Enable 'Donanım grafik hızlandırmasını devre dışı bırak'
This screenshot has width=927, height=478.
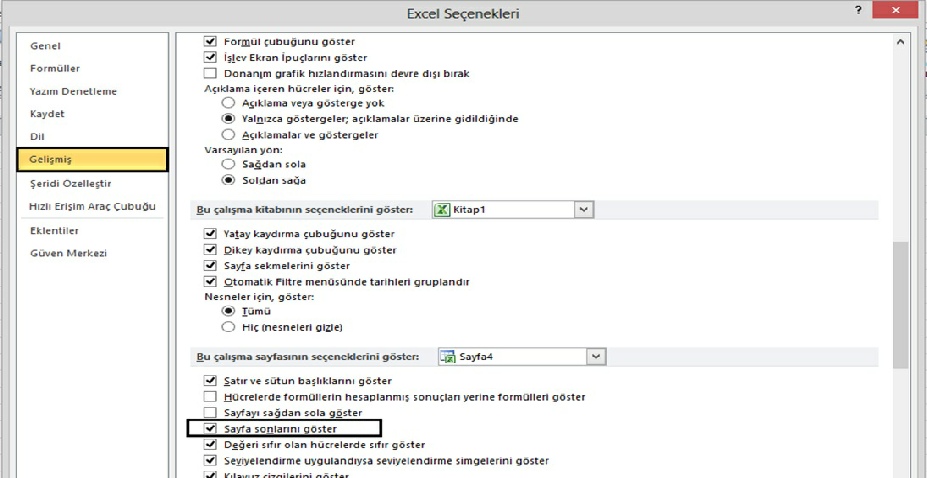(x=210, y=74)
